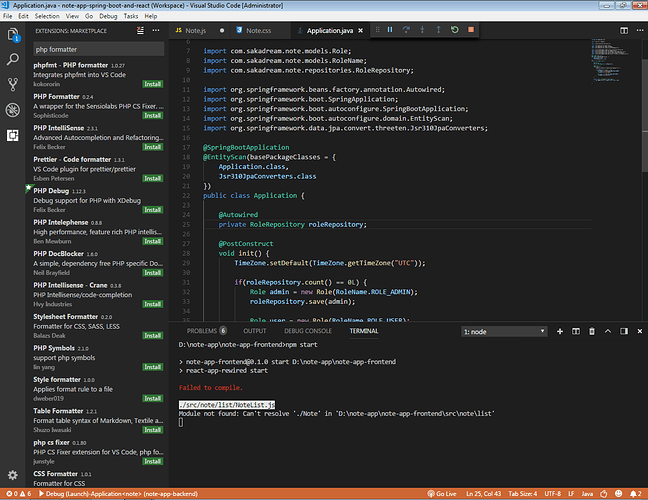The image size is (648, 500).
Task: Open extensions panel More Actions ellipsis
Action: pos(156,31)
